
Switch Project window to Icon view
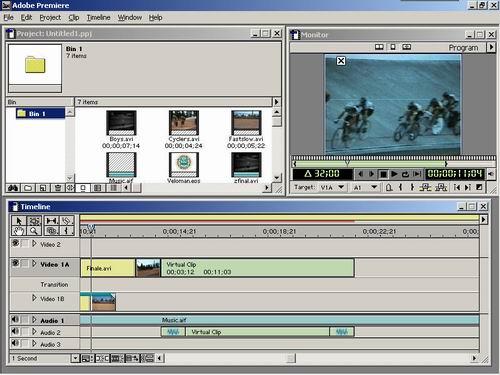coord(83,188)
